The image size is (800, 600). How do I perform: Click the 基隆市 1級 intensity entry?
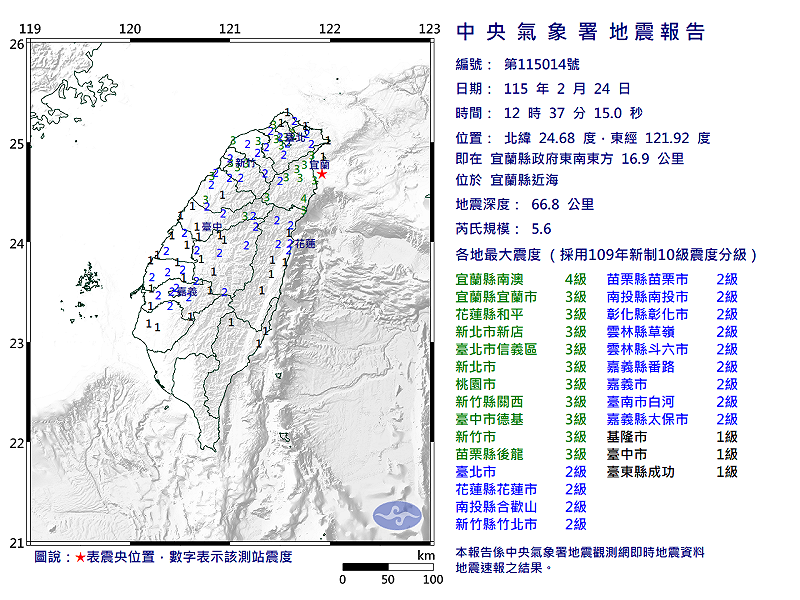click(x=671, y=437)
